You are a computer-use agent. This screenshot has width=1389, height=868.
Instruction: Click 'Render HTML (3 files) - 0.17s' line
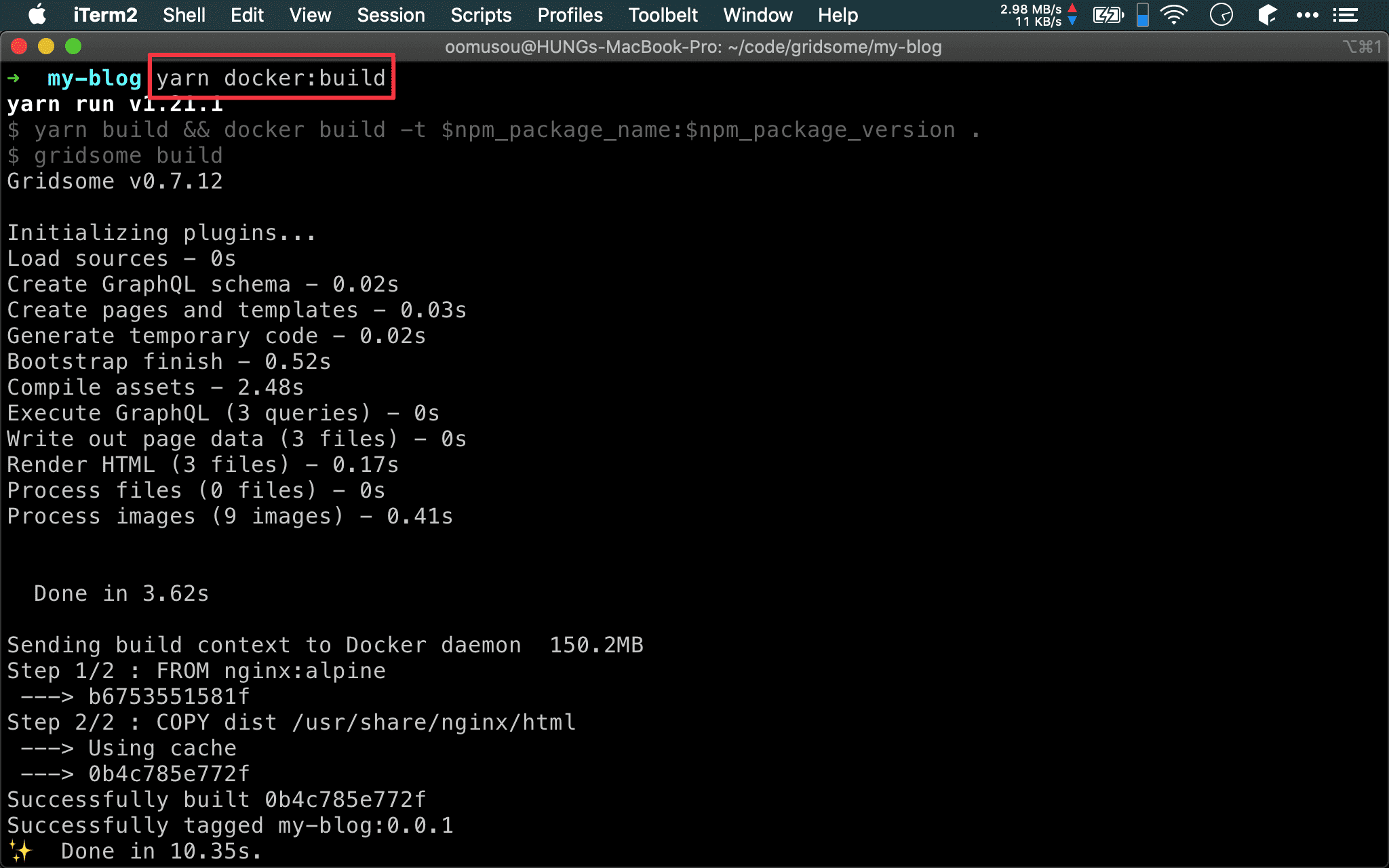(x=203, y=465)
